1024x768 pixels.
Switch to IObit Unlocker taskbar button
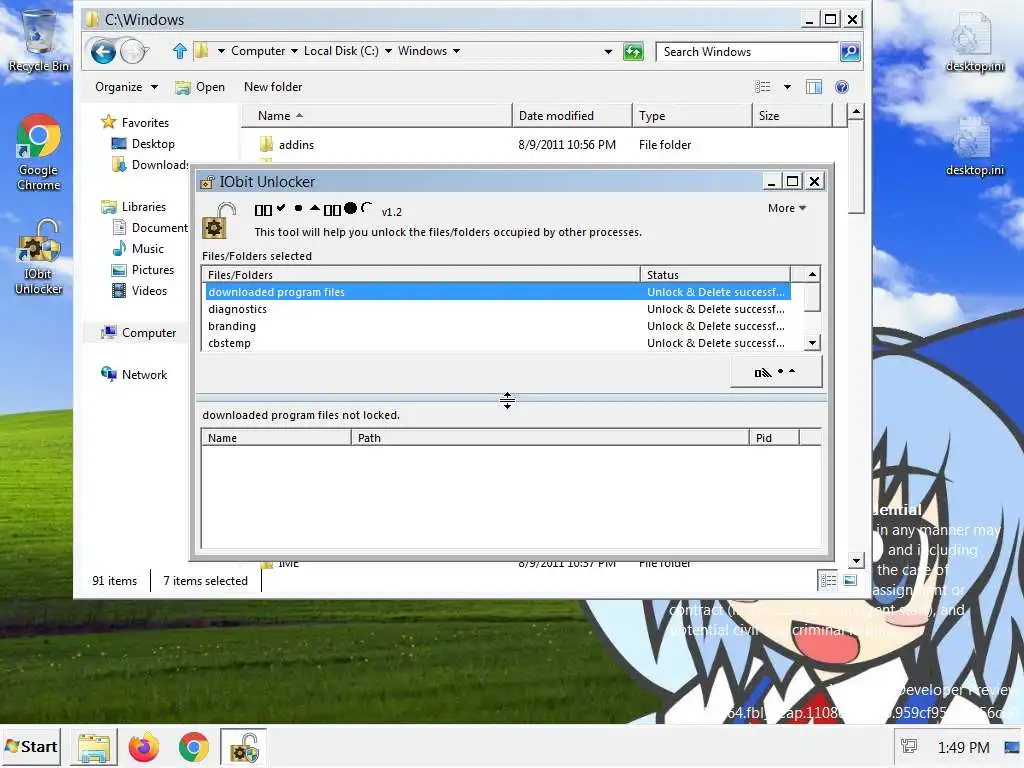(x=244, y=748)
